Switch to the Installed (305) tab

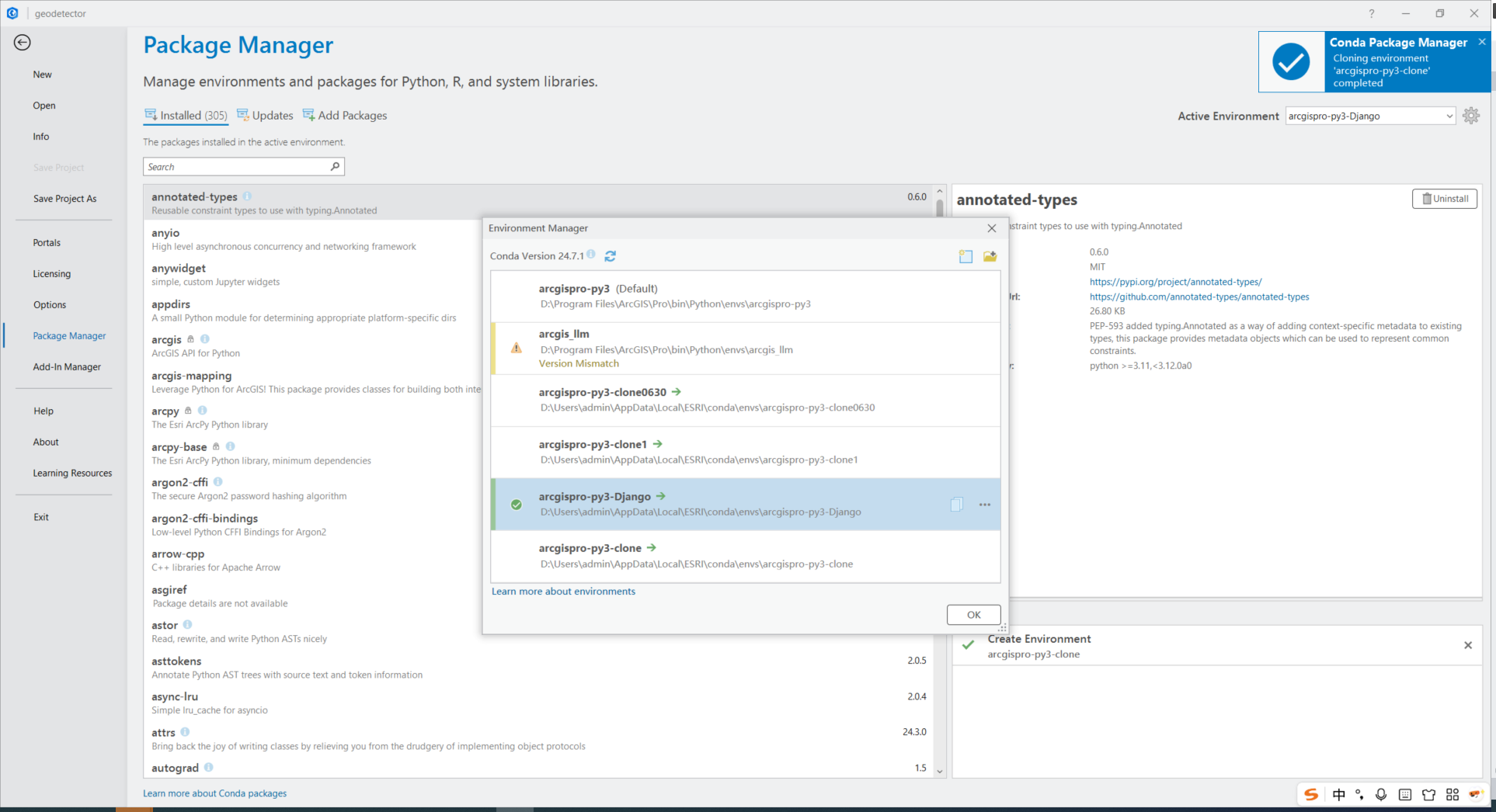pyautogui.click(x=186, y=116)
